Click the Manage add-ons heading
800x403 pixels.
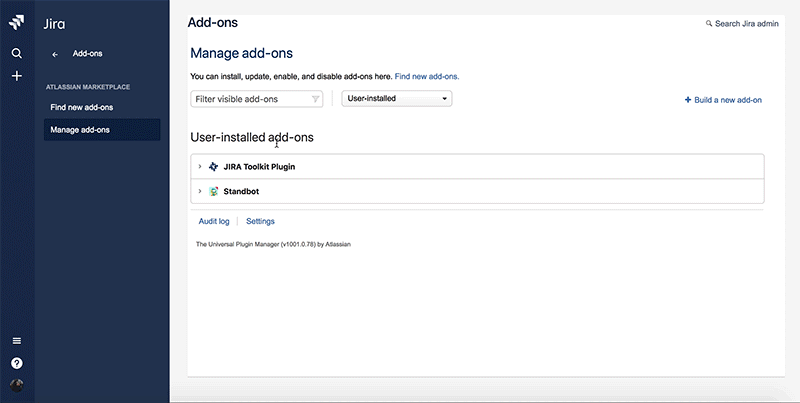(x=241, y=53)
